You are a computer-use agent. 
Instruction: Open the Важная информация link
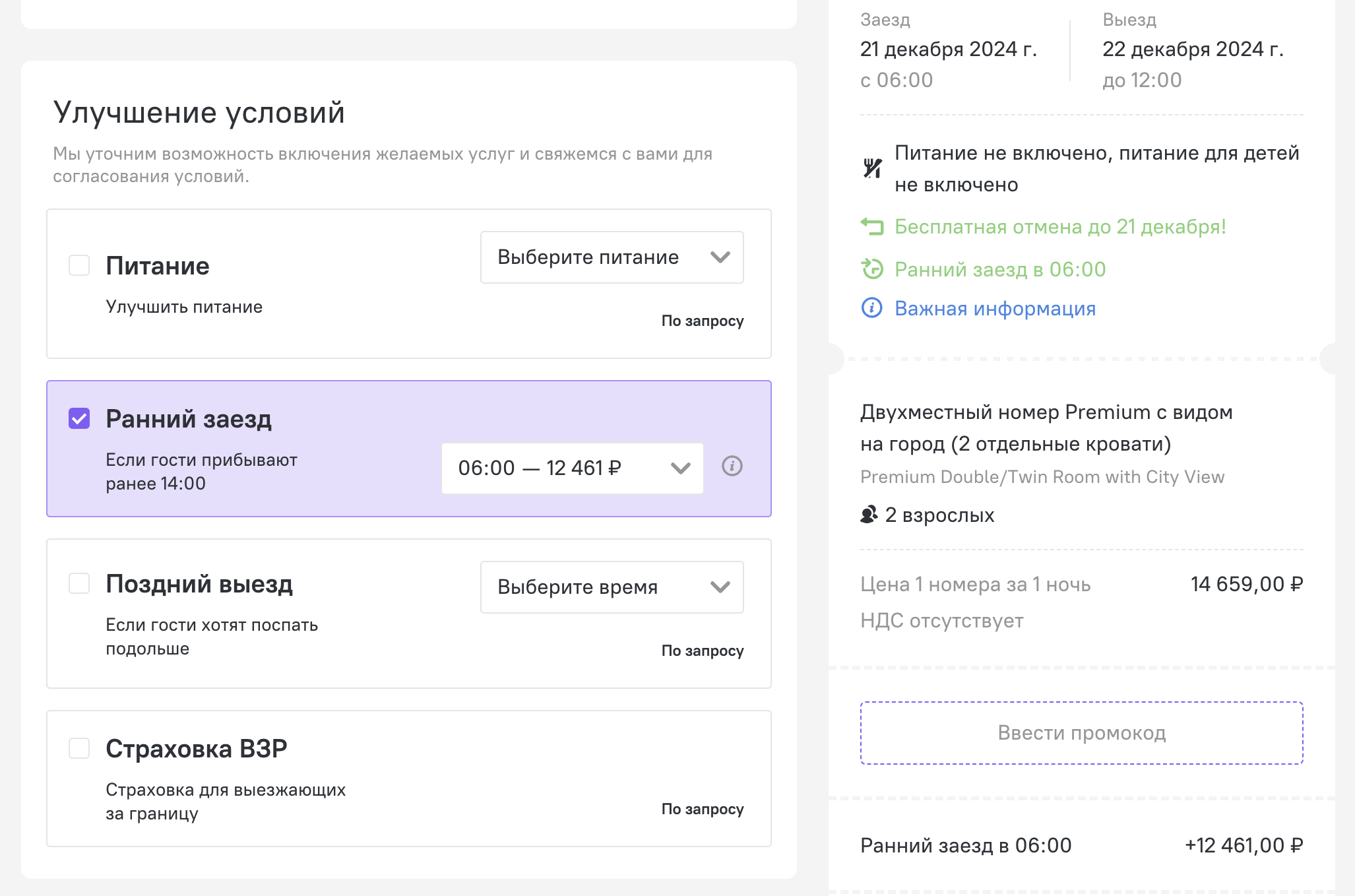click(x=995, y=308)
